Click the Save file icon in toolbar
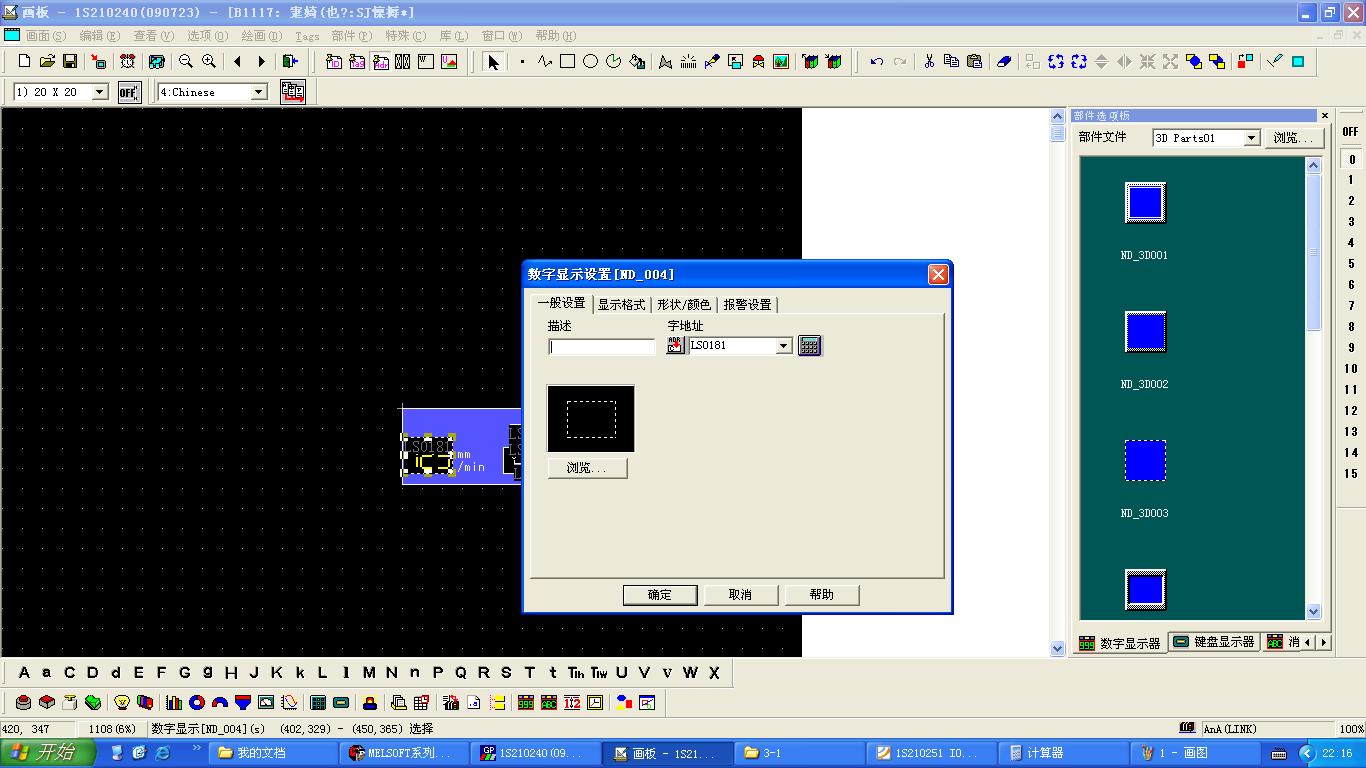The width and height of the screenshot is (1366, 768). point(70,62)
